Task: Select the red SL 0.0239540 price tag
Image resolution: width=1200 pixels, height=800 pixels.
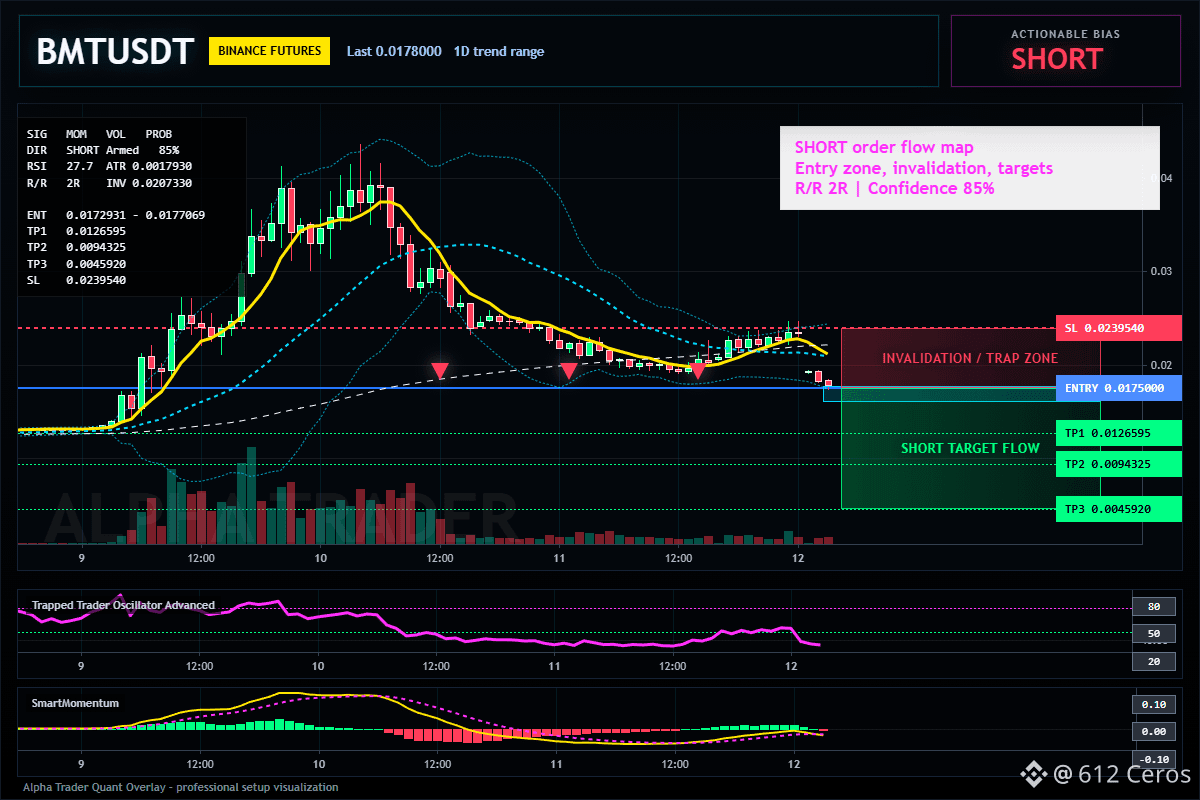Action: point(1119,328)
